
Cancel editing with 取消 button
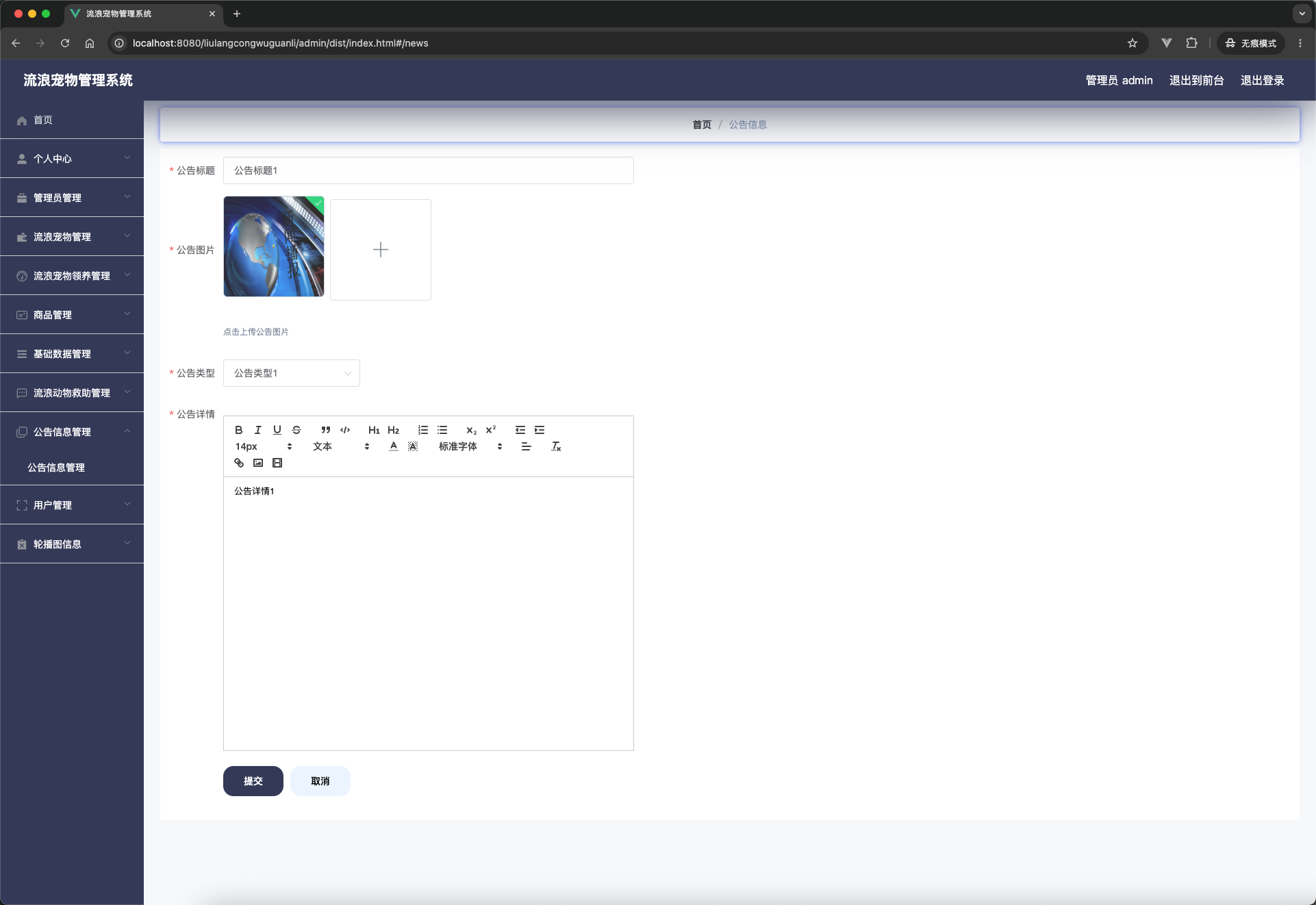pos(320,781)
